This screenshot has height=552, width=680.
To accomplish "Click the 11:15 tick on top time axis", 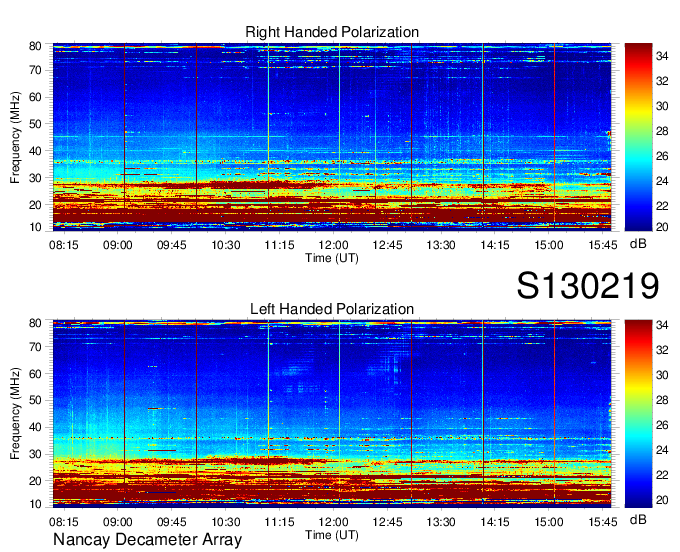I will pyautogui.click(x=279, y=245).
